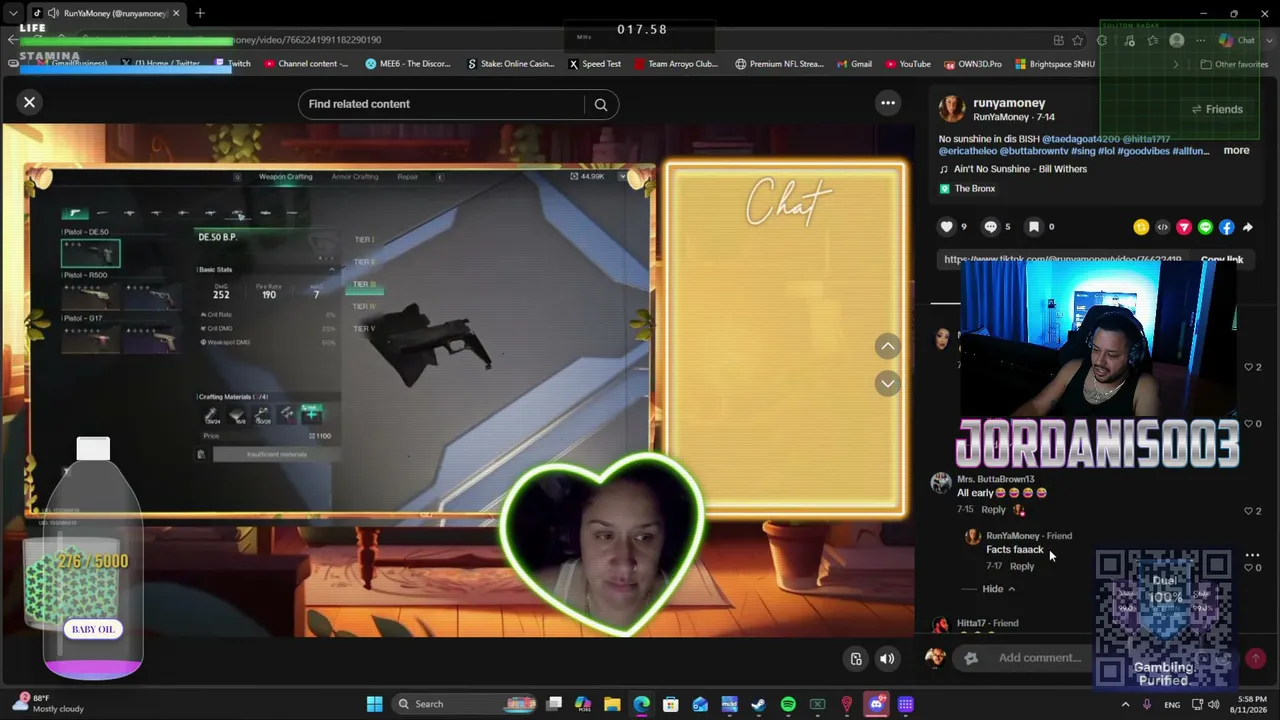Open Microsoft Edge from the taskbar
Image resolution: width=1280 pixels, height=720 pixels.
coord(641,704)
